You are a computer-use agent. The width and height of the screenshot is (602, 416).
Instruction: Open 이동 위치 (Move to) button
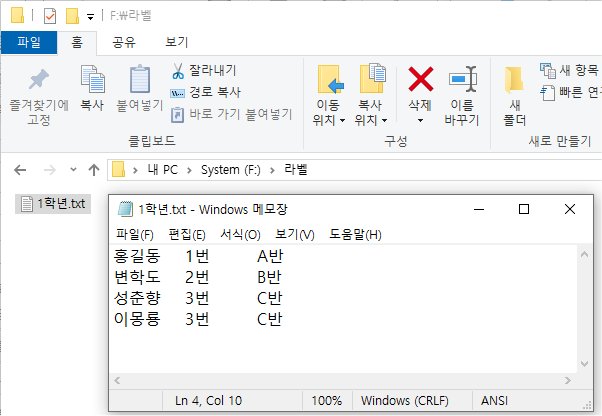(329, 96)
